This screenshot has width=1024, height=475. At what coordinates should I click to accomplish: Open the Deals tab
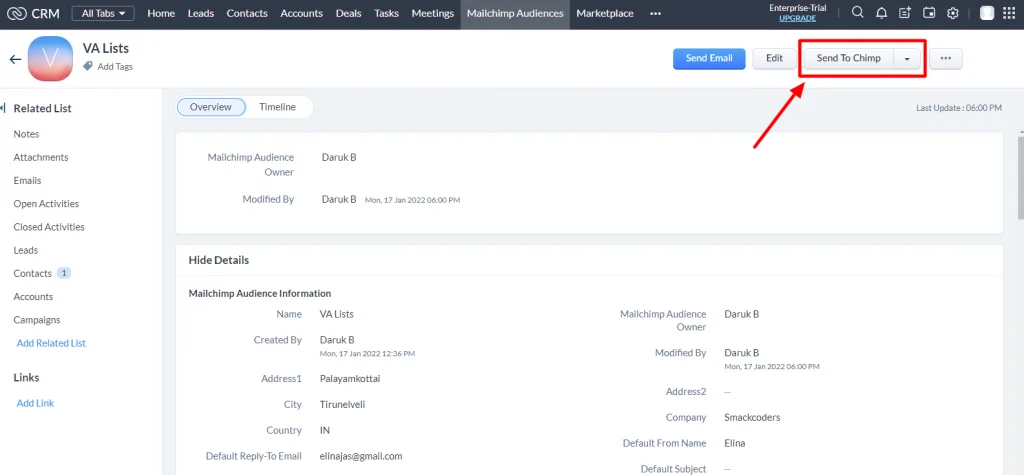click(349, 14)
